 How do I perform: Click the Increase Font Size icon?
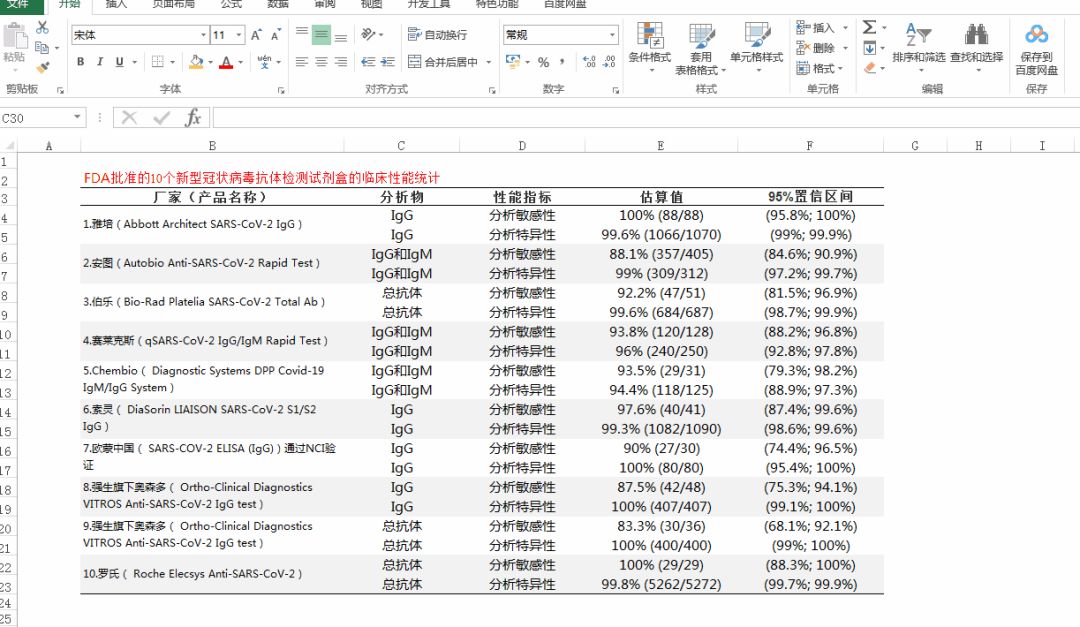[x=257, y=35]
